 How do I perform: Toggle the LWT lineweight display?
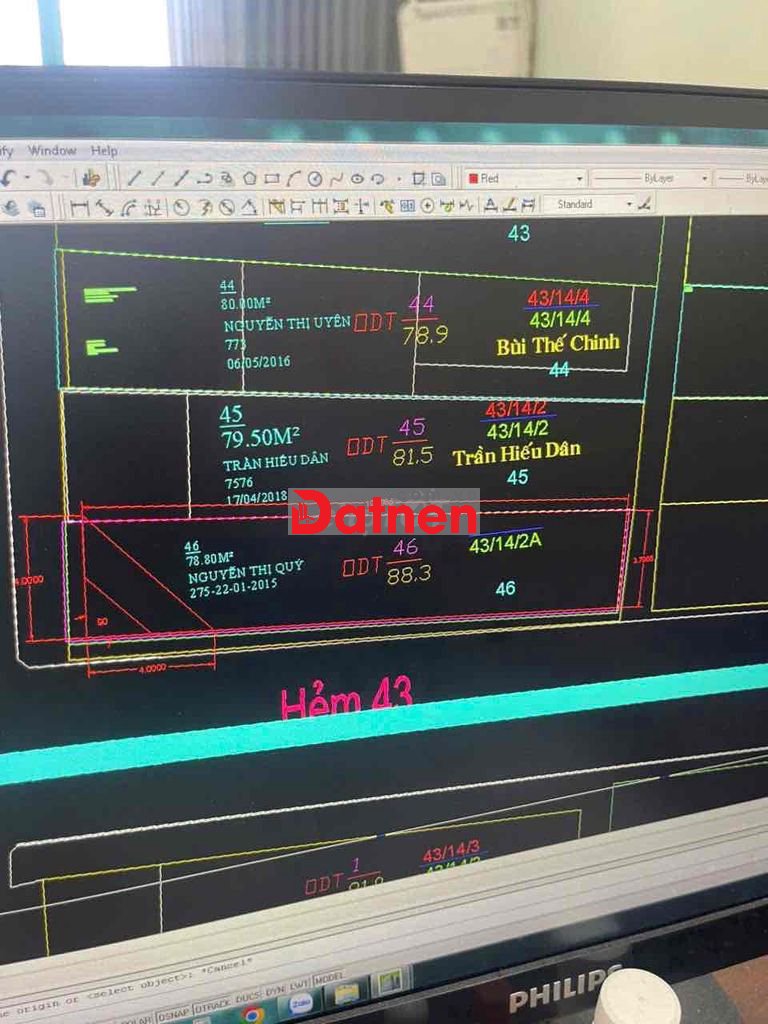(298, 983)
